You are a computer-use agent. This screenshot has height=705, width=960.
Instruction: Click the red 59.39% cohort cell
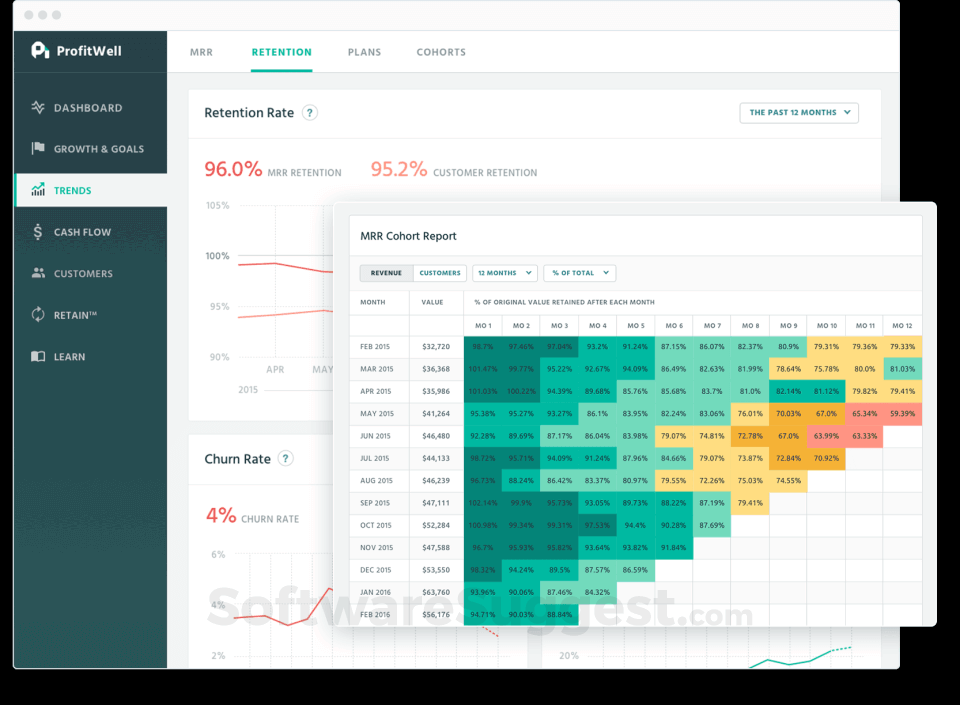tap(902, 414)
